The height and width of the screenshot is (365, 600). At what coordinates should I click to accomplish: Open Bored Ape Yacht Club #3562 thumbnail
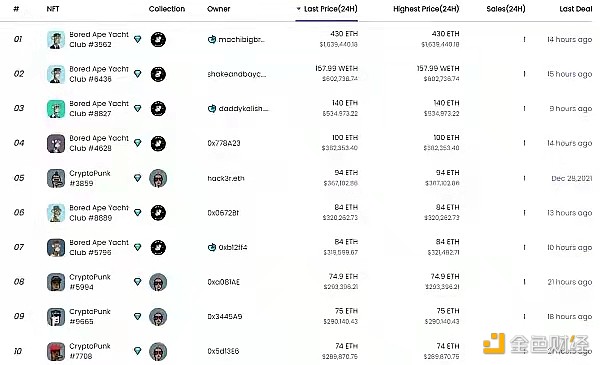pos(56,40)
